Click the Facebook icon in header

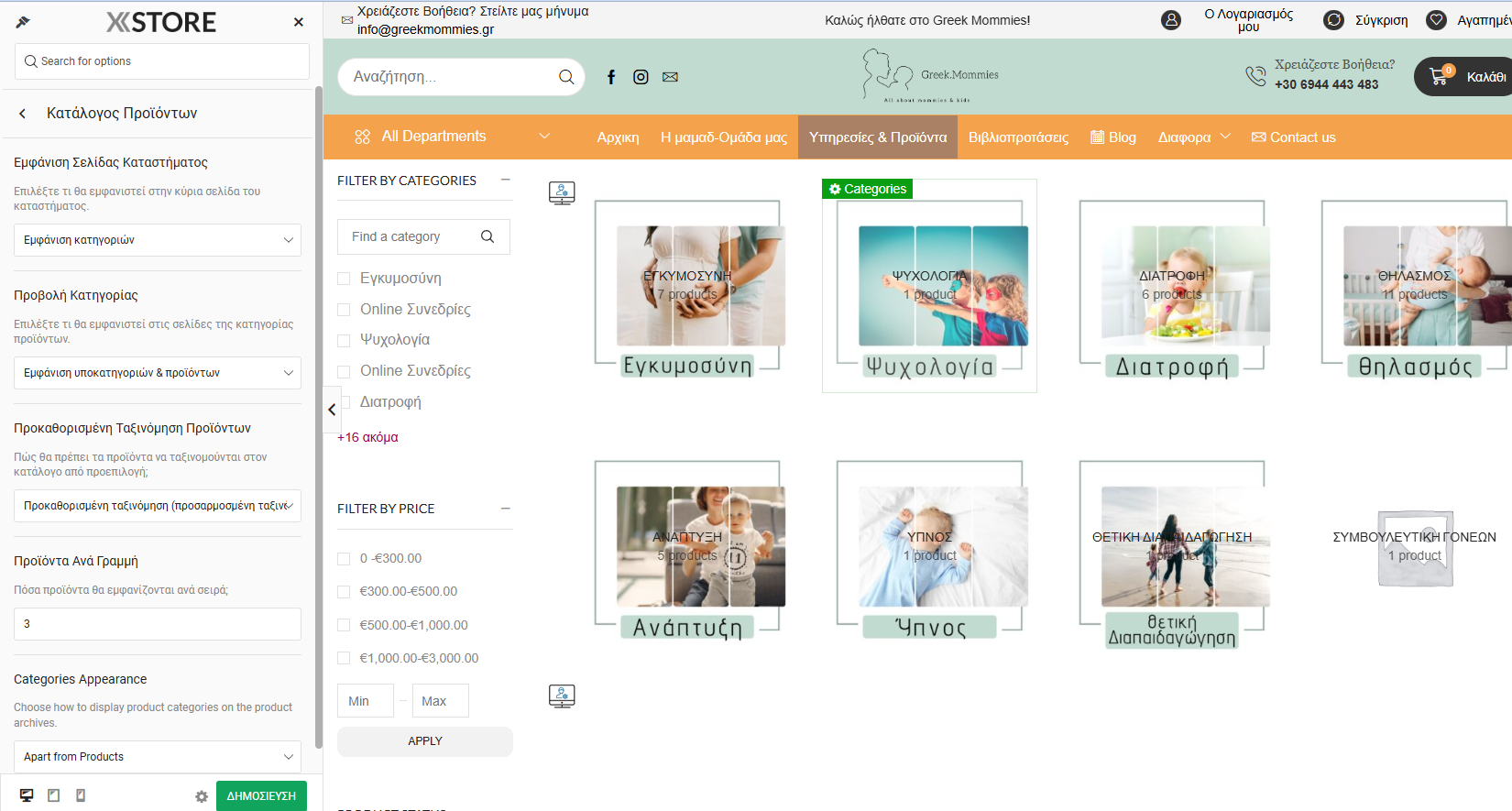tap(611, 77)
